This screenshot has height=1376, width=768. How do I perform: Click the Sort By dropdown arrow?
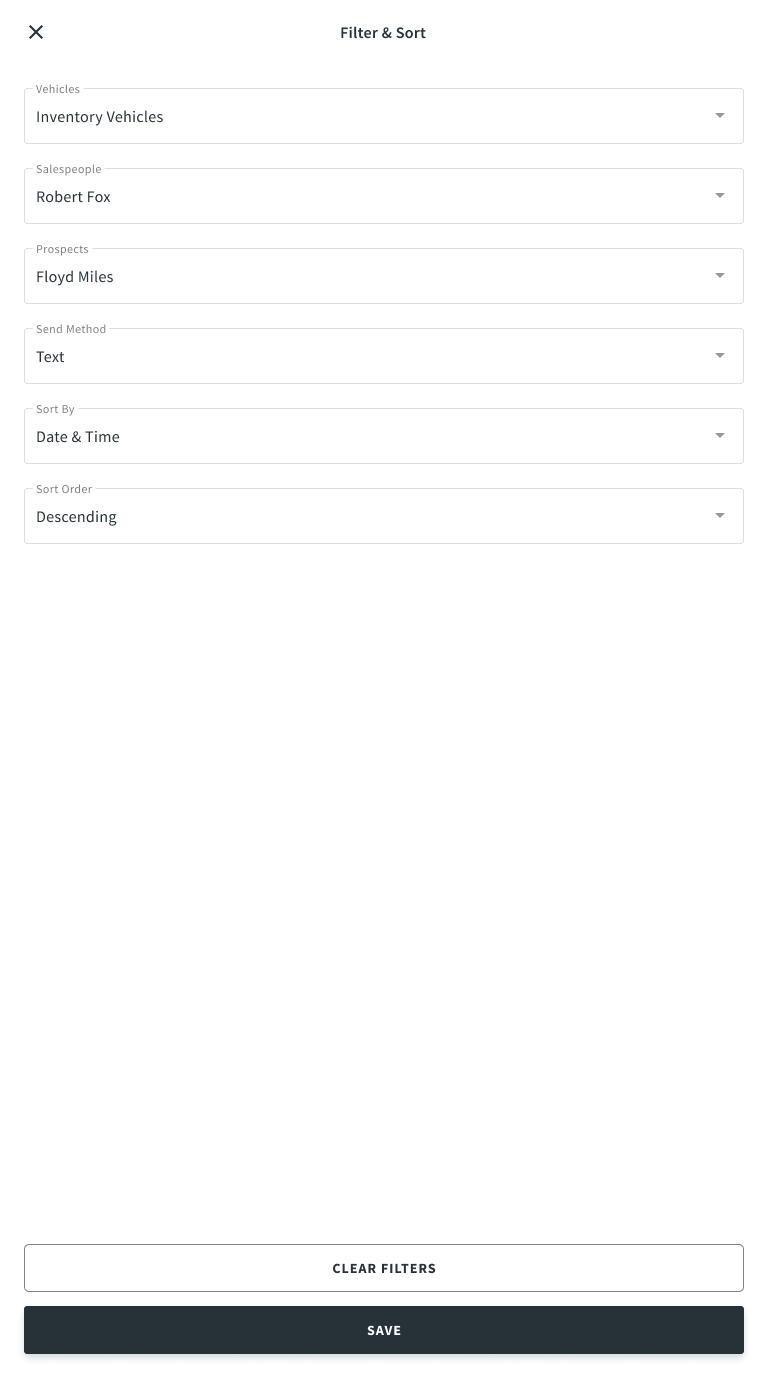click(719, 436)
